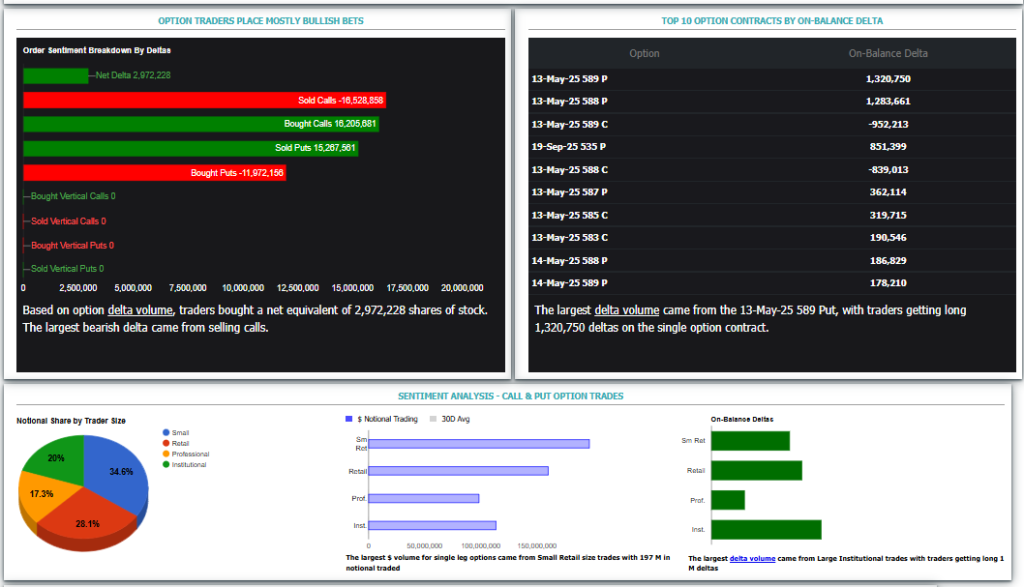The height and width of the screenshot is (587, 1024).
Task: Click the Prof. notional trading bar
Action: (x=424, y=498)
